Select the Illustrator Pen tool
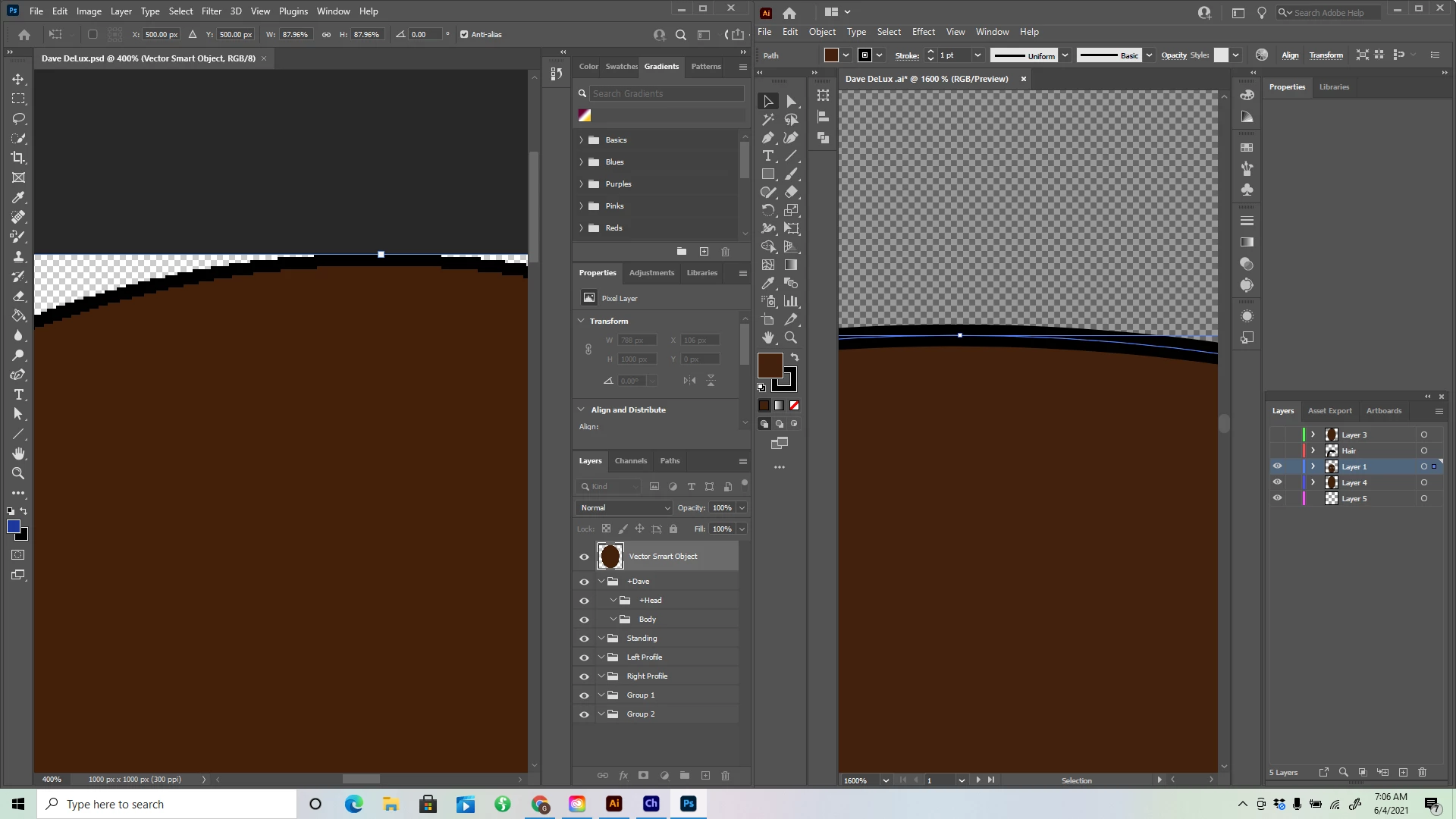 tap(768, 137)
